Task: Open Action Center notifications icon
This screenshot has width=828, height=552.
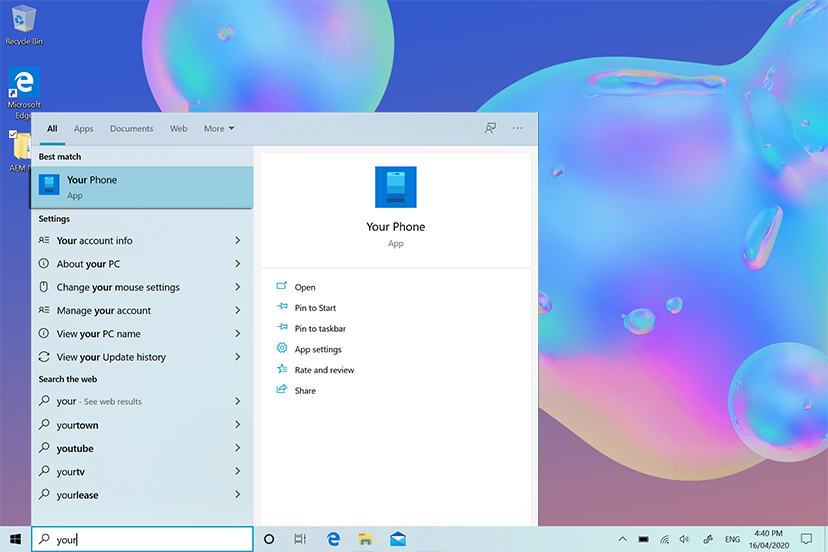Action: (806, 539)
